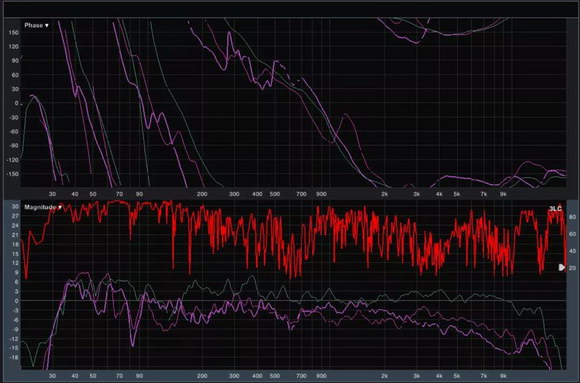
Task: Click the white coherence threshold arrow marker
Action: pyautogui.click(x=562, y=267)
